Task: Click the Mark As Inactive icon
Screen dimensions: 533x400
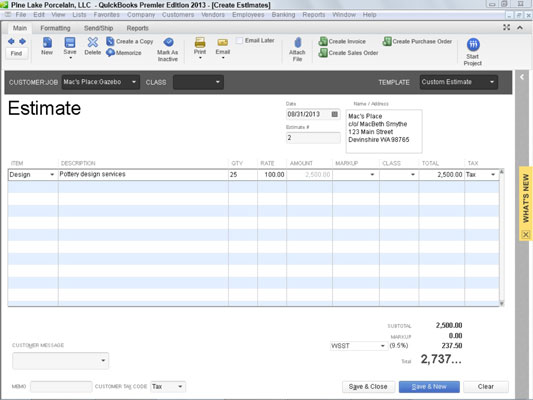Action: (x=168, y=42)
